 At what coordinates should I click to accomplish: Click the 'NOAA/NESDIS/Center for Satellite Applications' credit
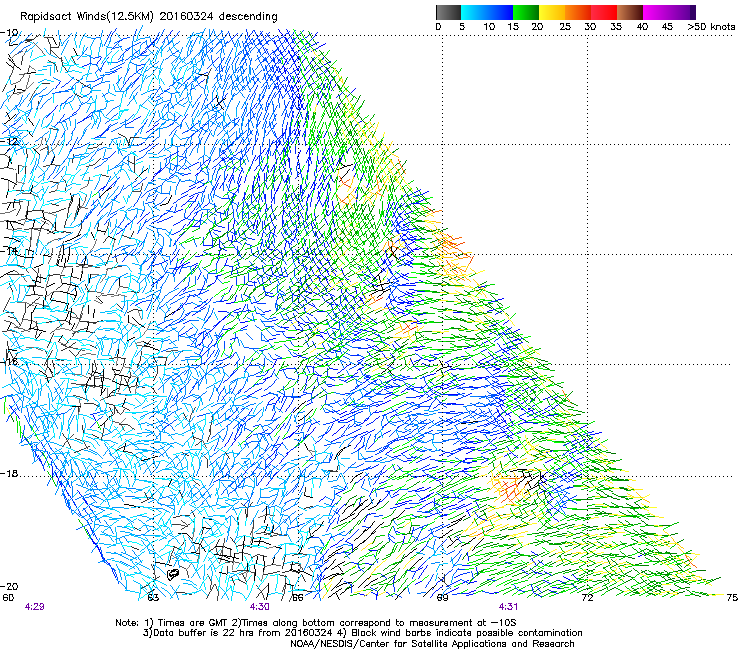point(432,644)
